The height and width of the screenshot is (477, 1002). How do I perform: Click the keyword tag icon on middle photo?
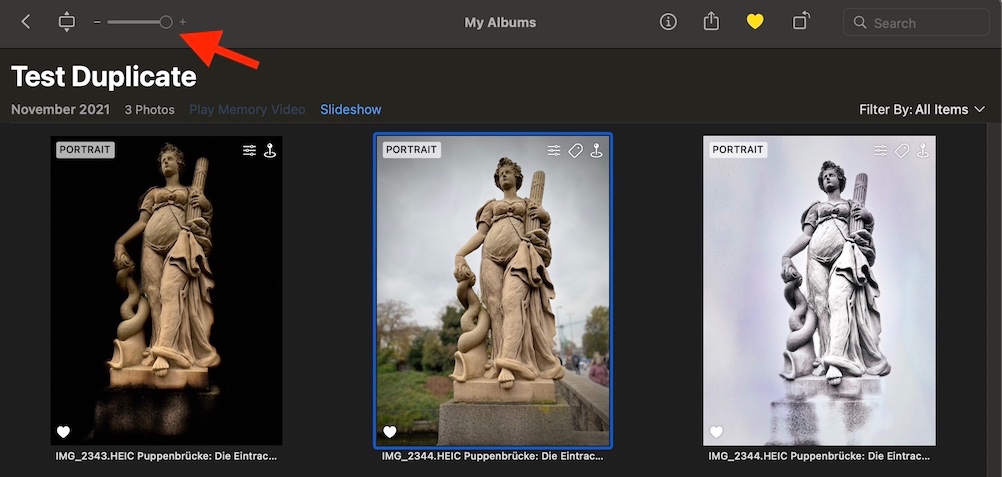click(575, 150)
